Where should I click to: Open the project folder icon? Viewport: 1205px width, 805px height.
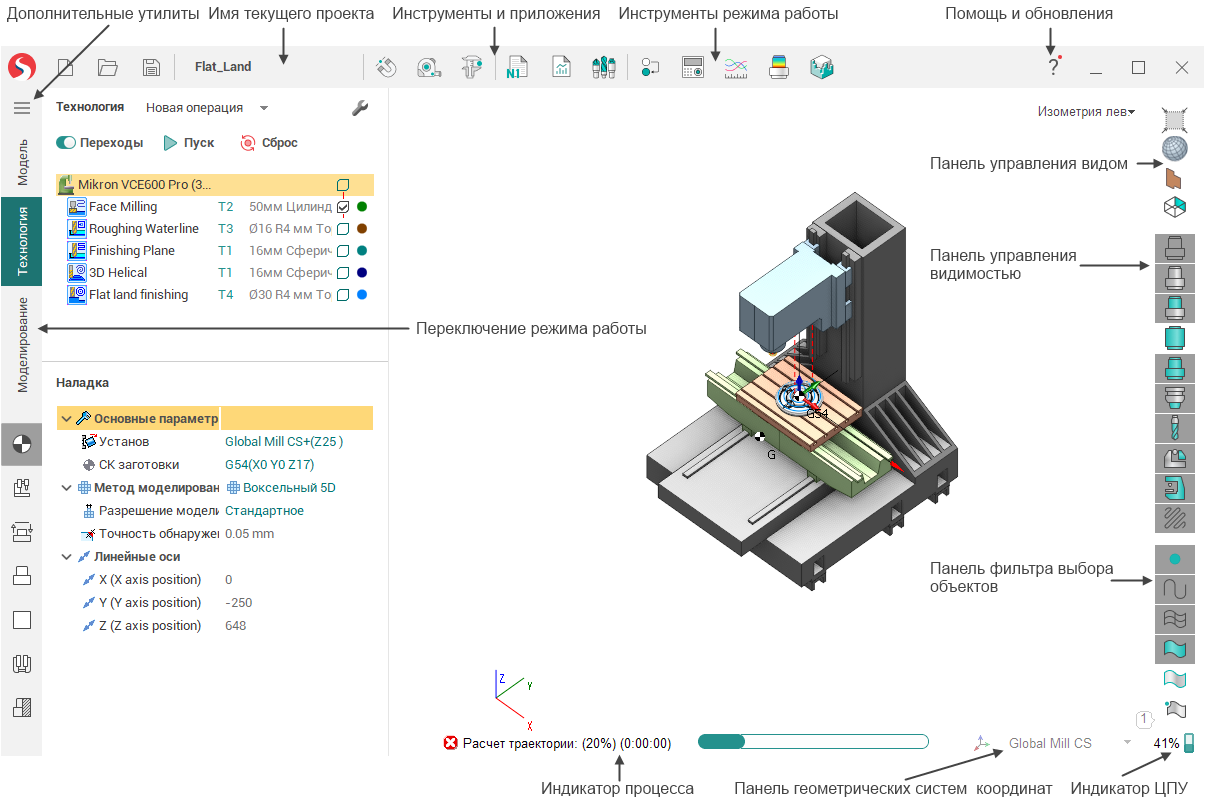[108, 68]
